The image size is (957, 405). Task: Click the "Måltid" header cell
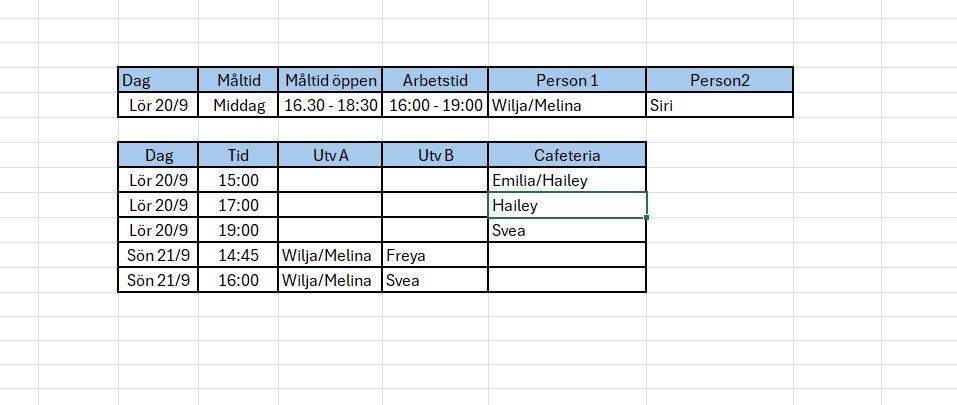(239, 80)
